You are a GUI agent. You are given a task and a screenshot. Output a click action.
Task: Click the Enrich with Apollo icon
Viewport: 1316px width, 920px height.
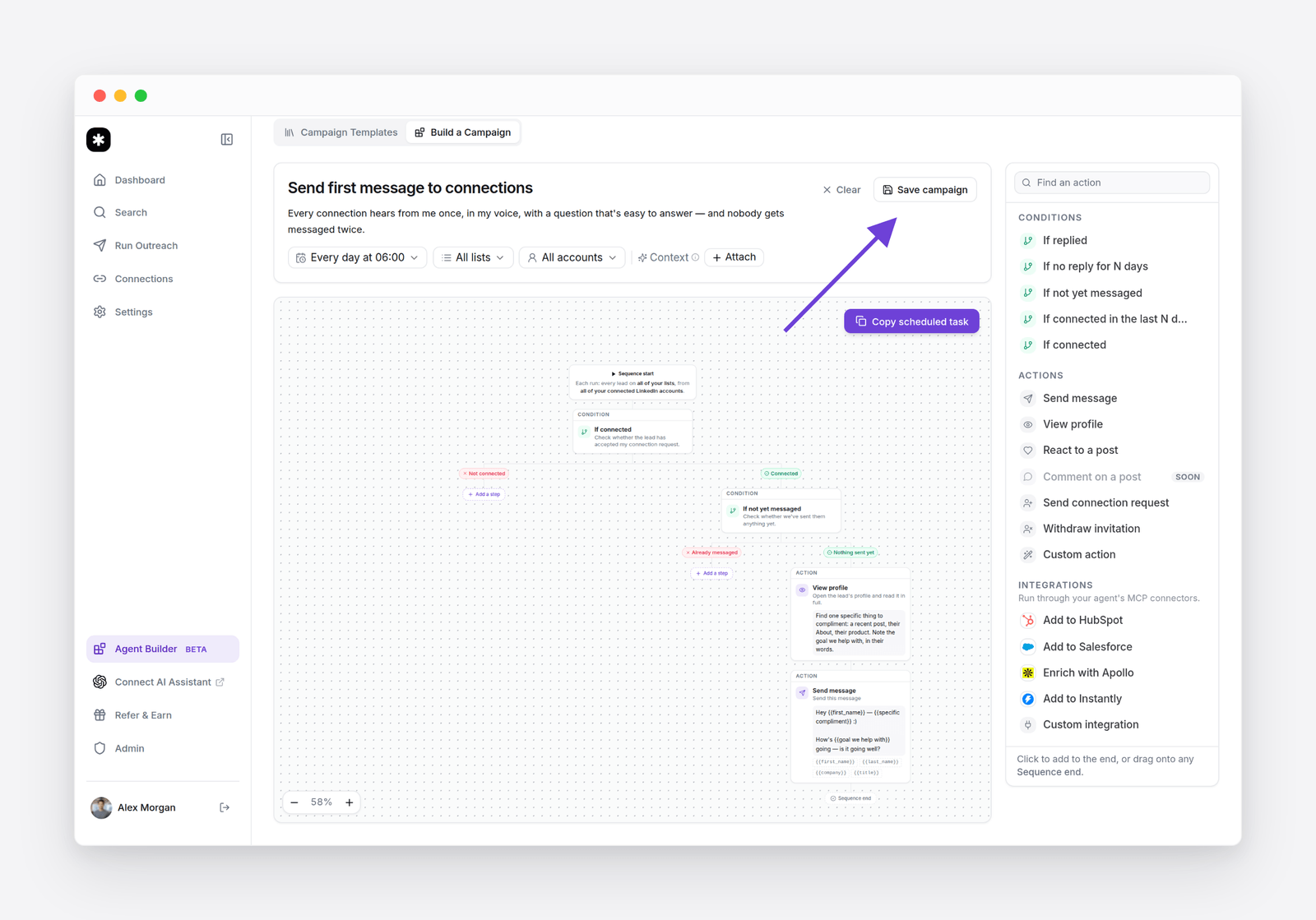pyautogui.click(x=1028, y=673)
